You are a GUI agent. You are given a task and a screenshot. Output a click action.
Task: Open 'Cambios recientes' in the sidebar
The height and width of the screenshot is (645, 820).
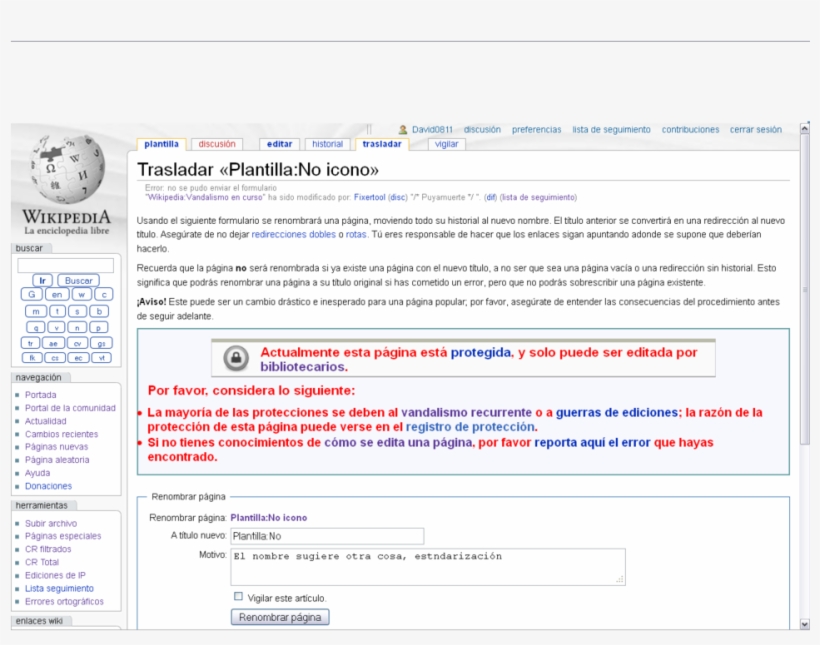click(61, 434)
